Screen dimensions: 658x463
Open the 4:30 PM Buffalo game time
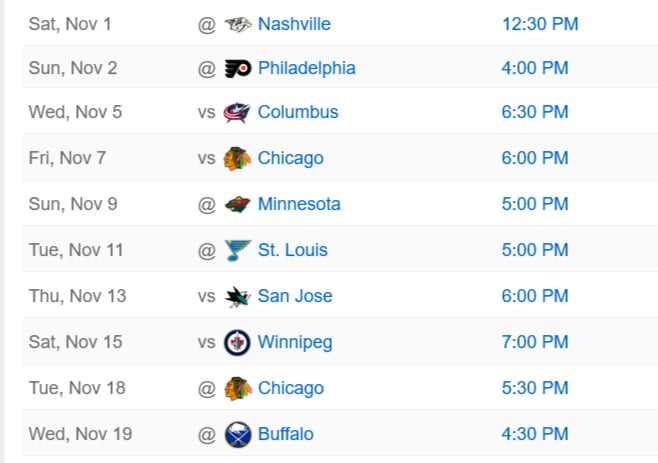(535, 434)
